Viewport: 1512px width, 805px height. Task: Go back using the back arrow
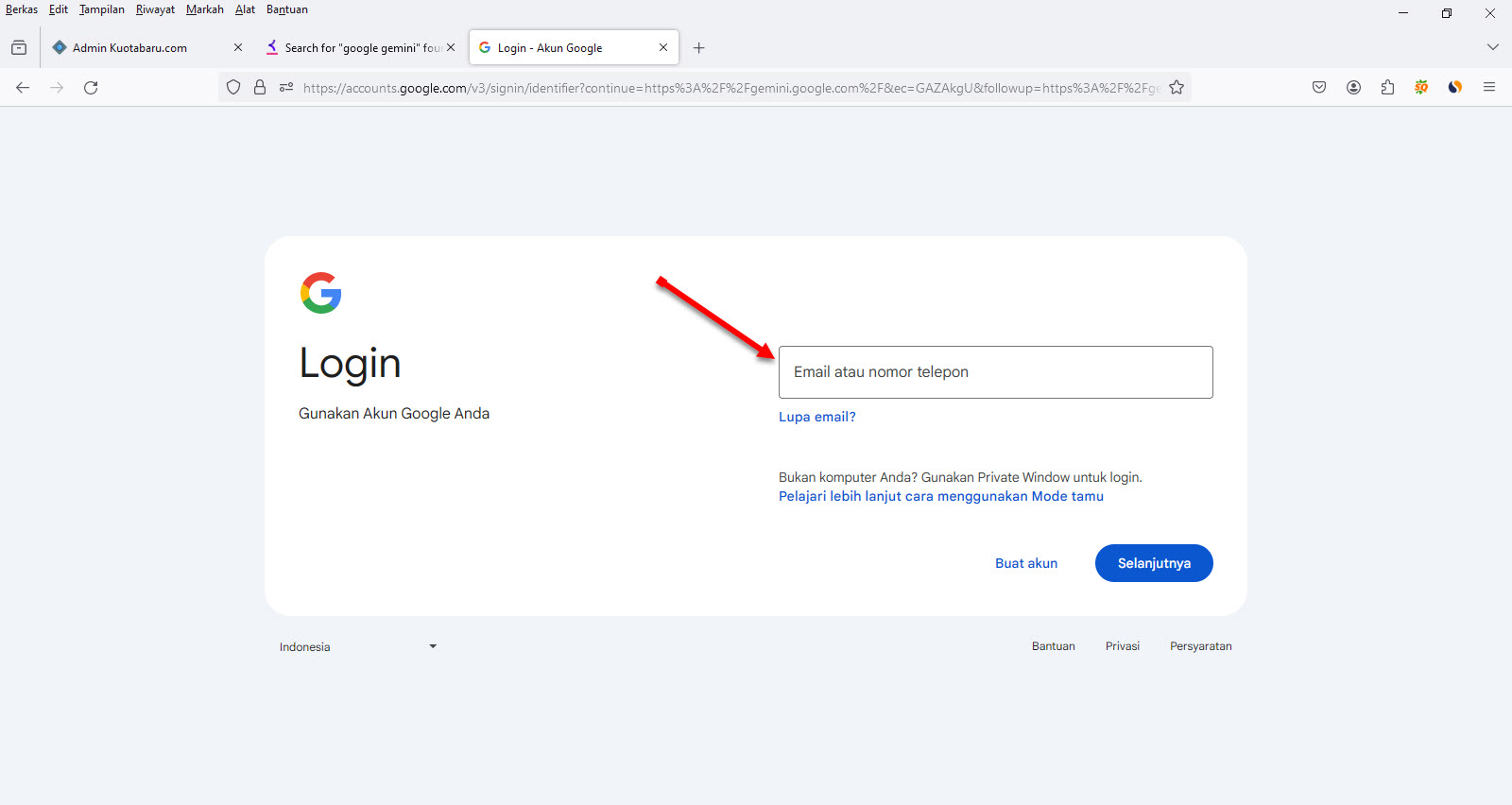click(23, 88)
